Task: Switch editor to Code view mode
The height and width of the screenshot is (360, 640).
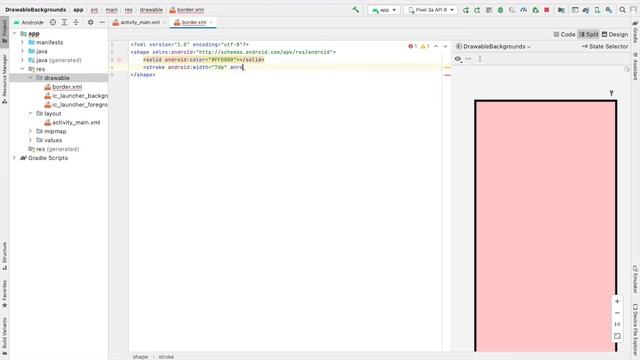Action: point(564,35)
